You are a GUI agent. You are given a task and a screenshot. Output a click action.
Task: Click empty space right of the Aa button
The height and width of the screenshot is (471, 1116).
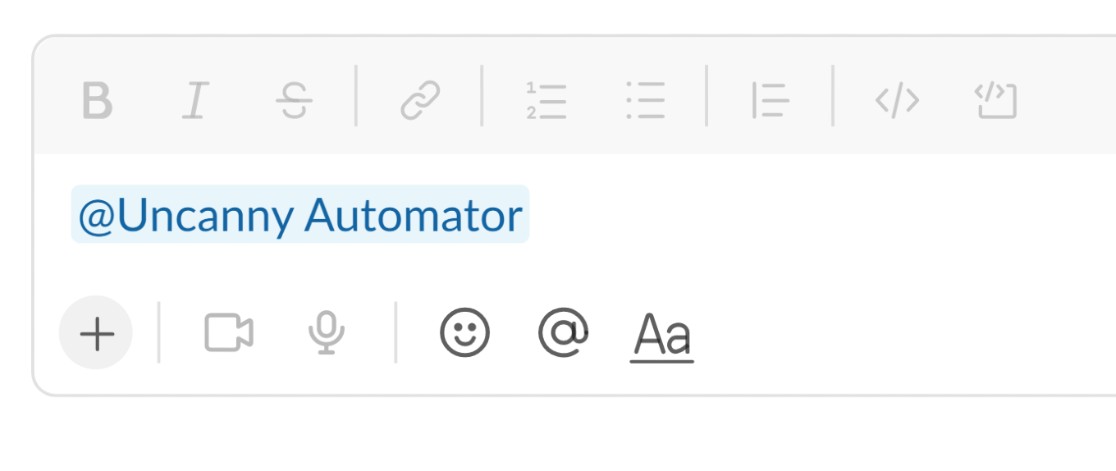904,332
